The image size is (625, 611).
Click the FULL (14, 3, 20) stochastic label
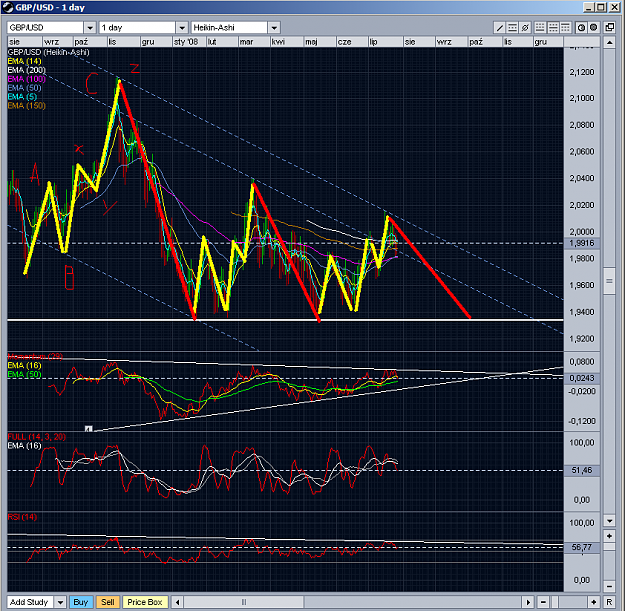coord(36,437)
